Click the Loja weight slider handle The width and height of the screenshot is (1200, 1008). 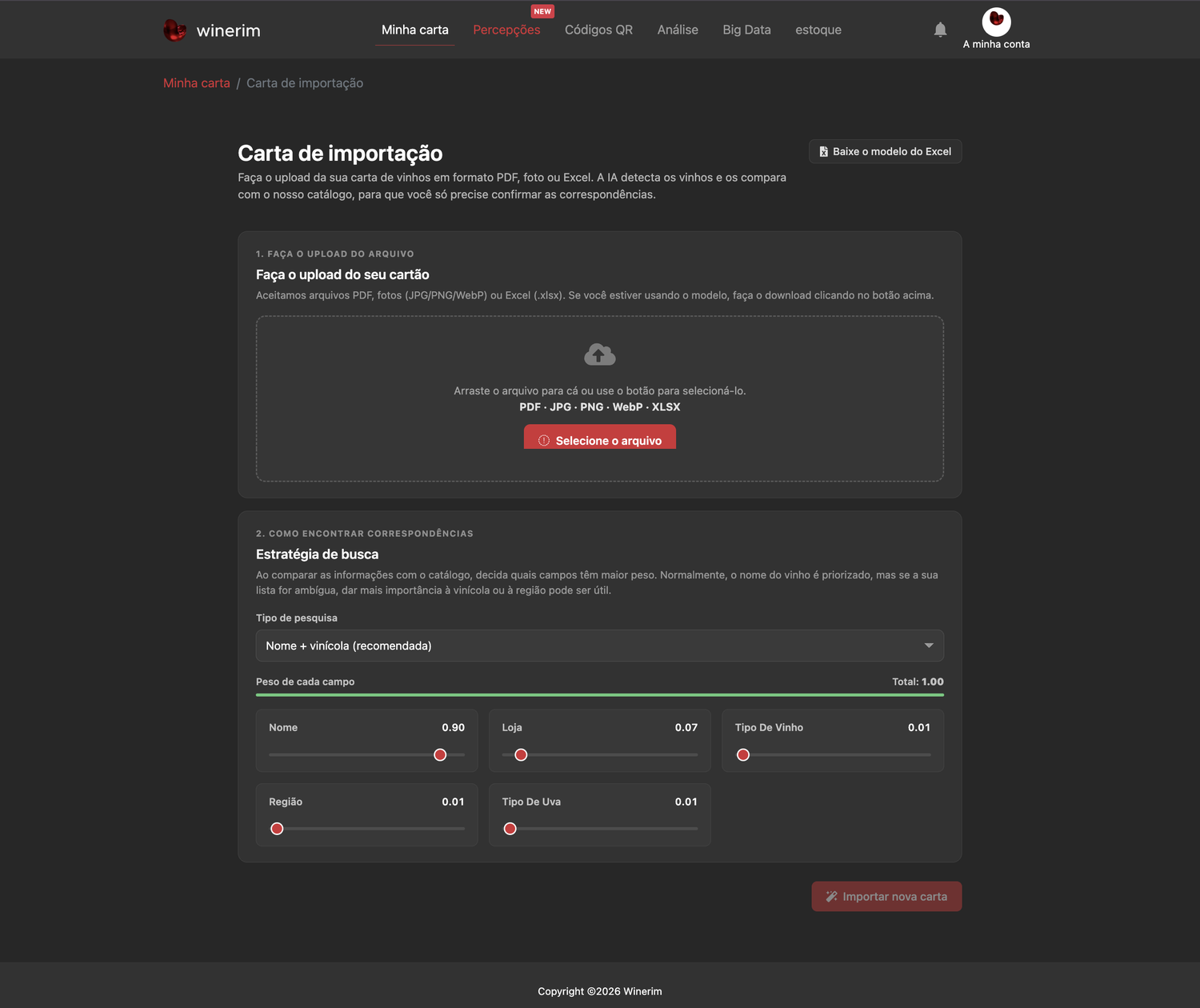521,754
